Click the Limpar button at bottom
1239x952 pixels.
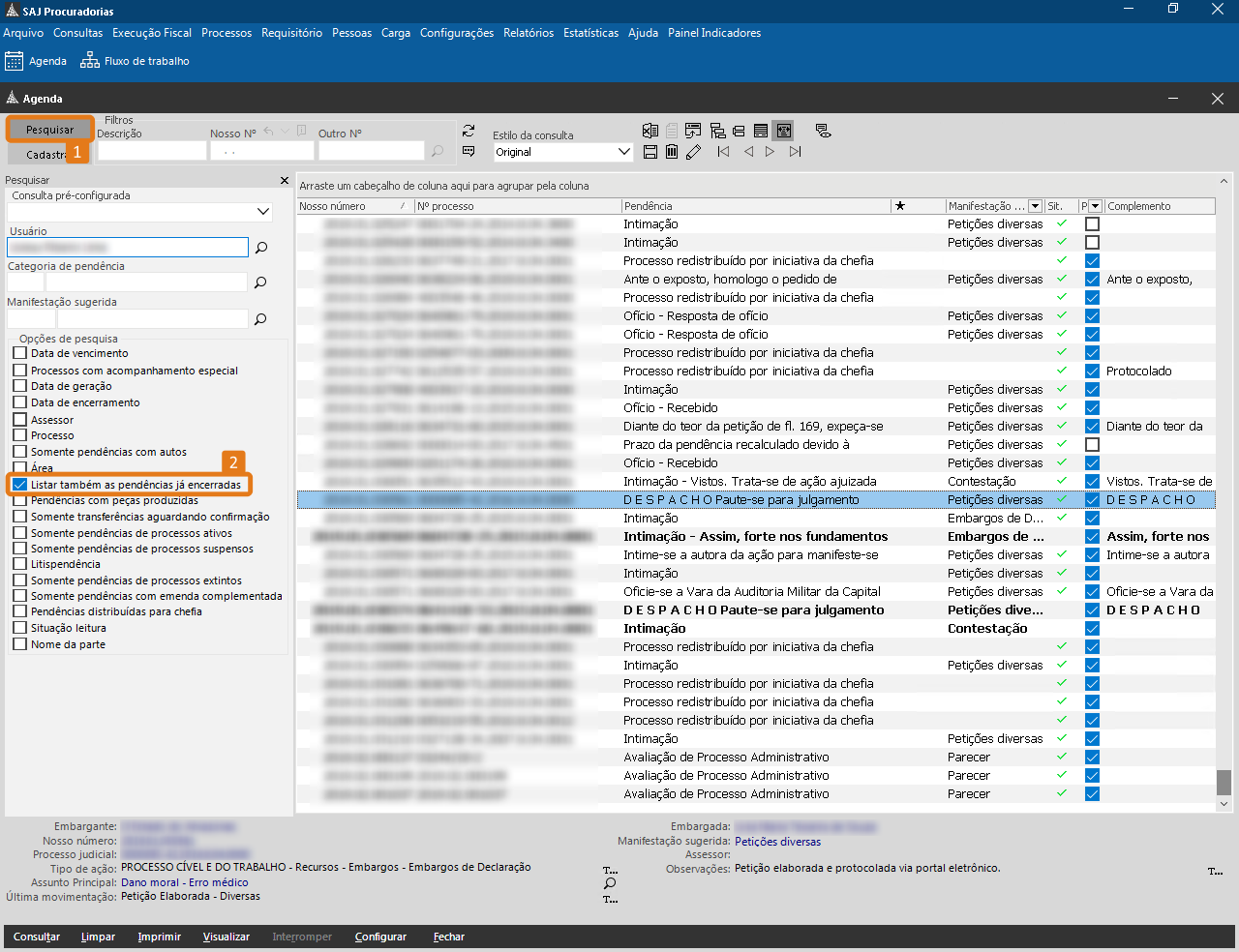coord(98,937)
